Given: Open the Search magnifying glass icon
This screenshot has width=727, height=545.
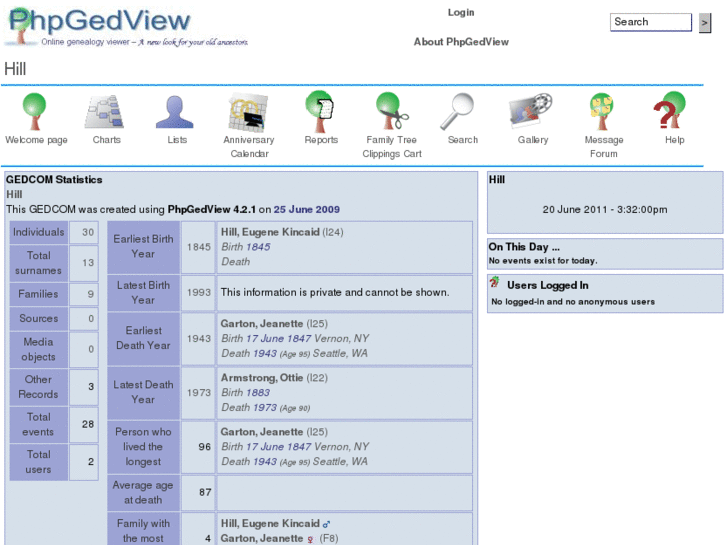Looking at the screenshot, I should pos(457,111).
